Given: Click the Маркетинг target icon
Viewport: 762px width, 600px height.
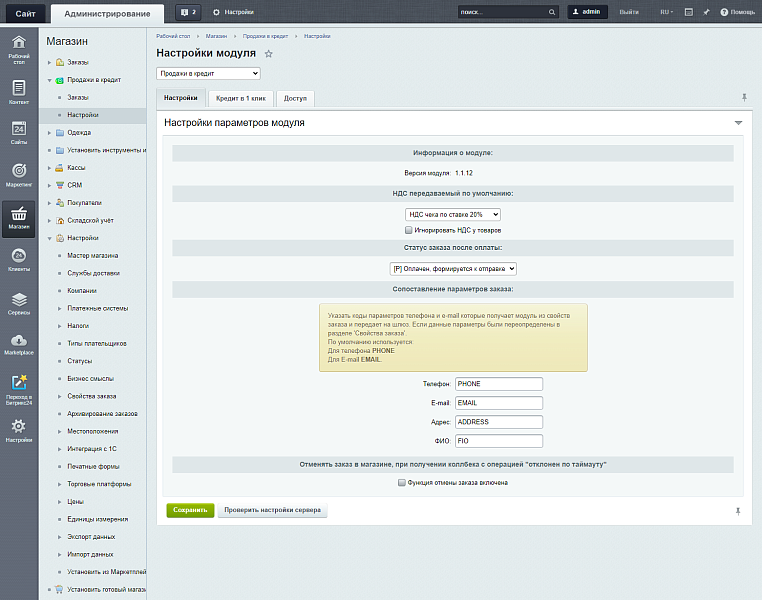Looking at the screenshot, I should (x=19, y=174).
